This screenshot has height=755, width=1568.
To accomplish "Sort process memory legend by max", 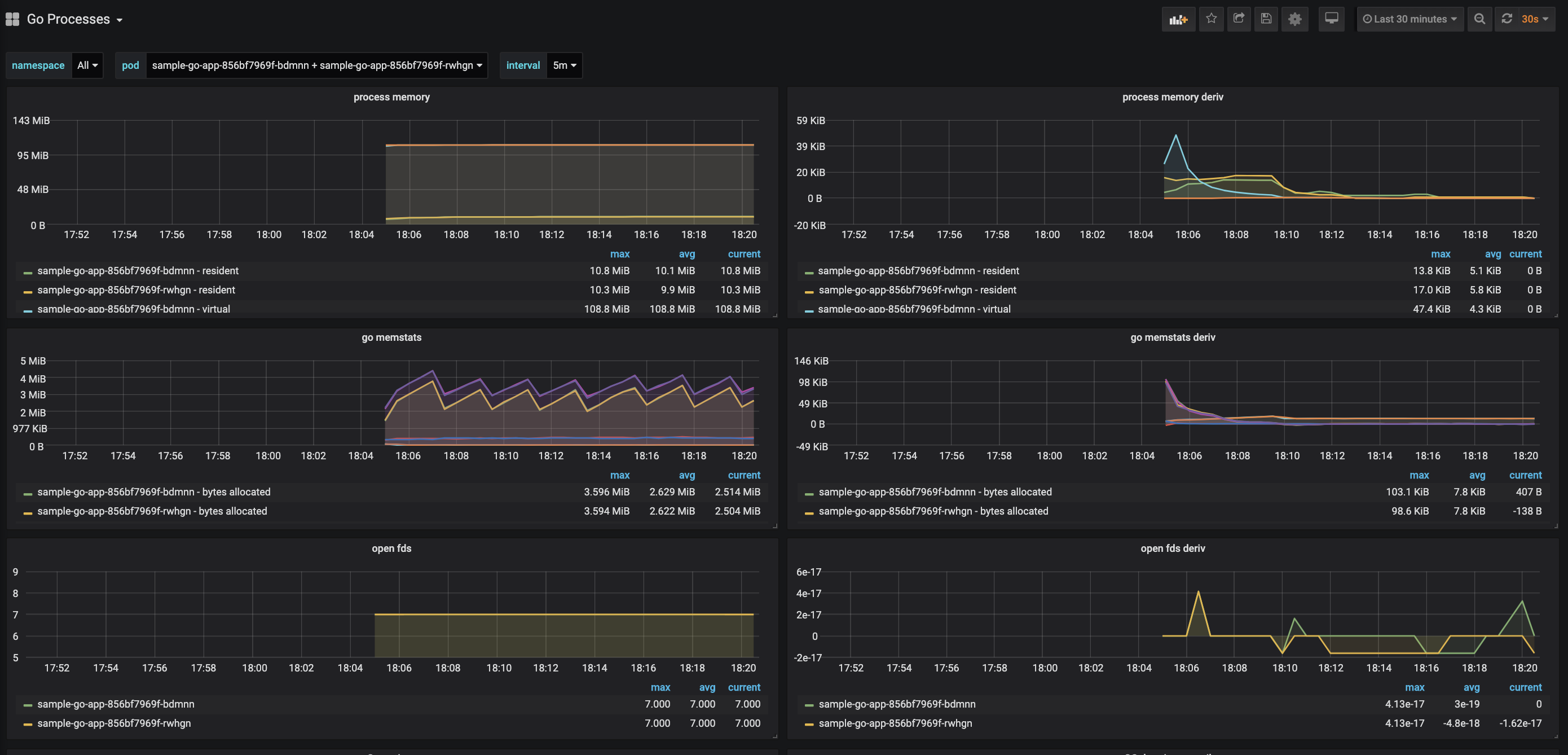I will (620, 254).
